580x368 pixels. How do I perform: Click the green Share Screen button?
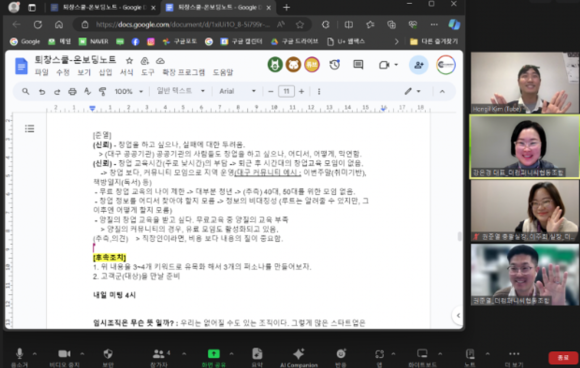213,354
